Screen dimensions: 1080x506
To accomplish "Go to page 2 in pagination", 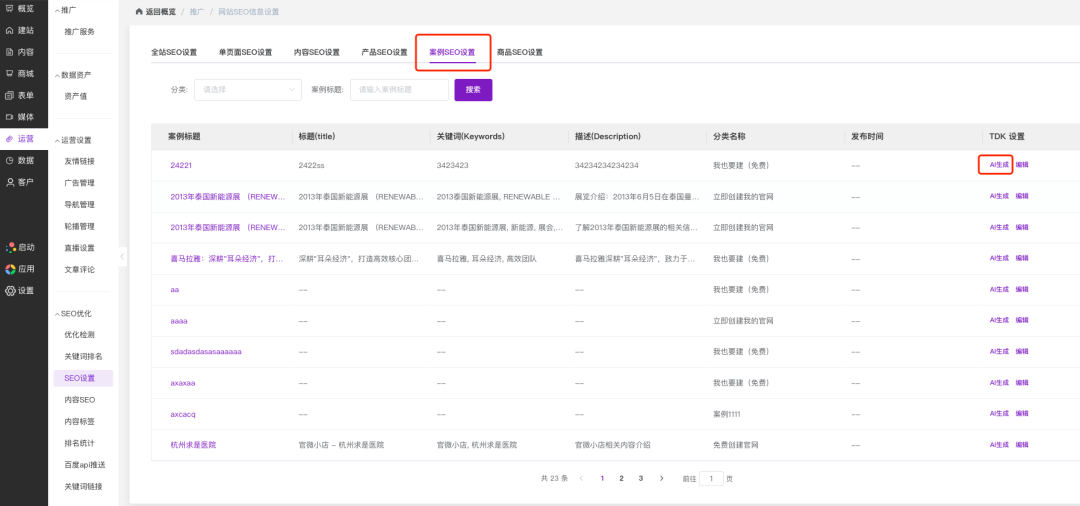I will pos(621,479).
